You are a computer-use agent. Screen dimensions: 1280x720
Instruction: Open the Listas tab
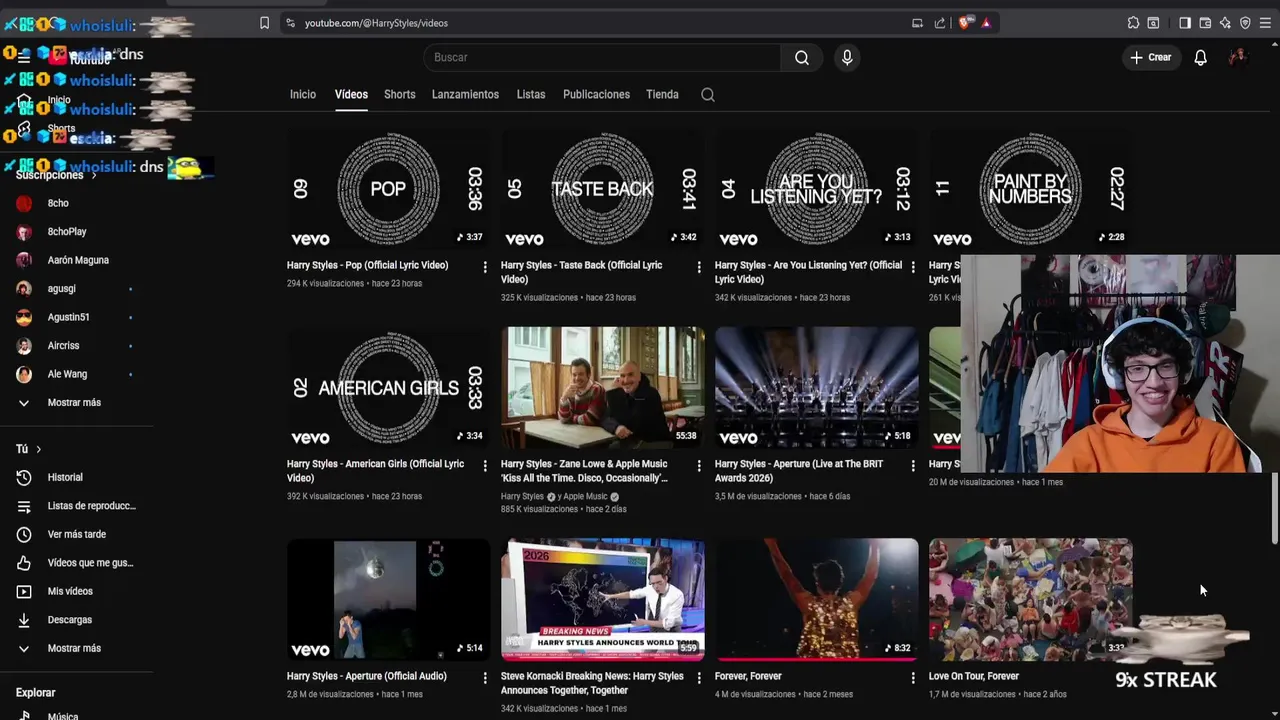(x=531, y=95)
